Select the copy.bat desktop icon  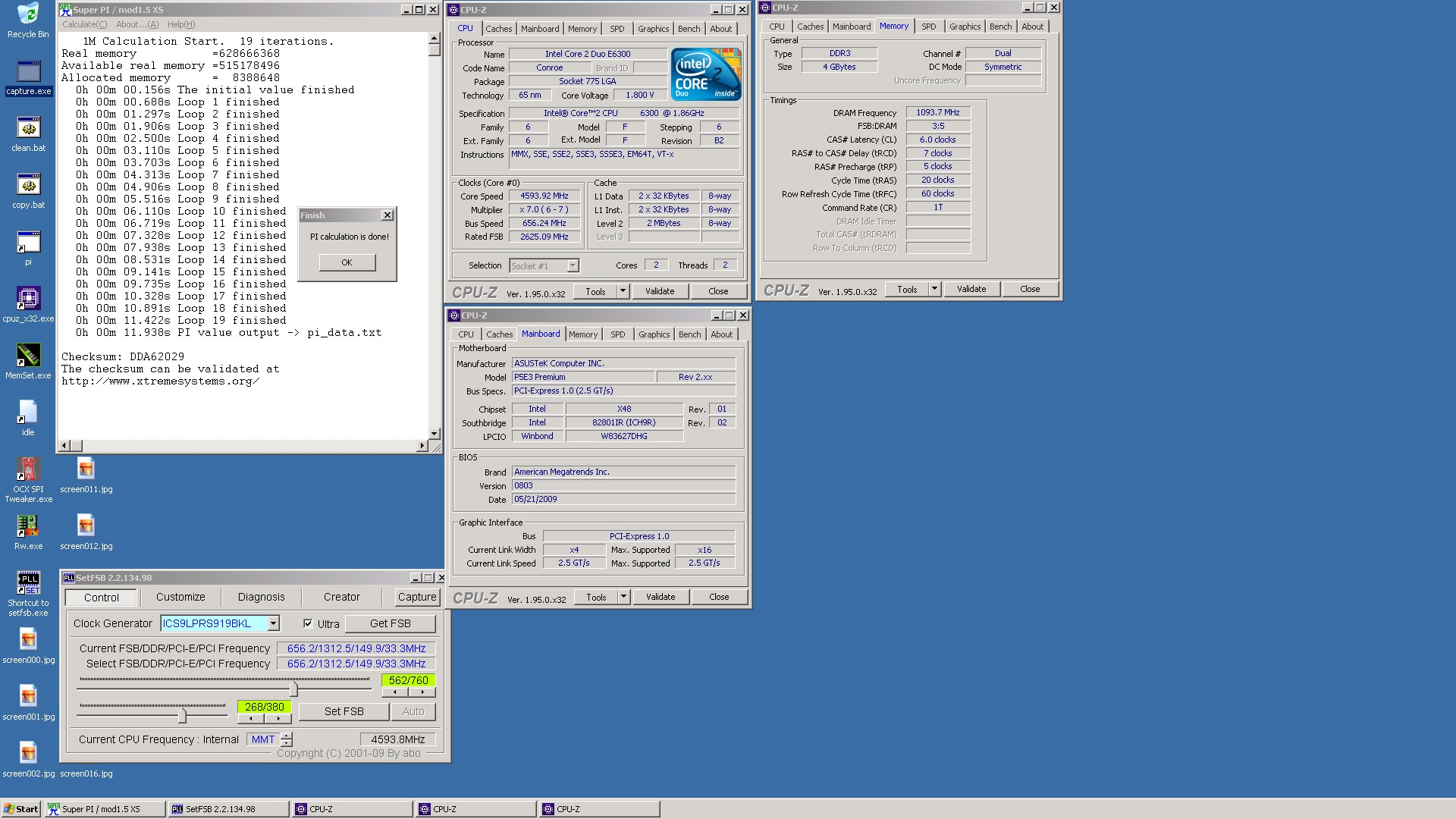click(x=28, y=191)
